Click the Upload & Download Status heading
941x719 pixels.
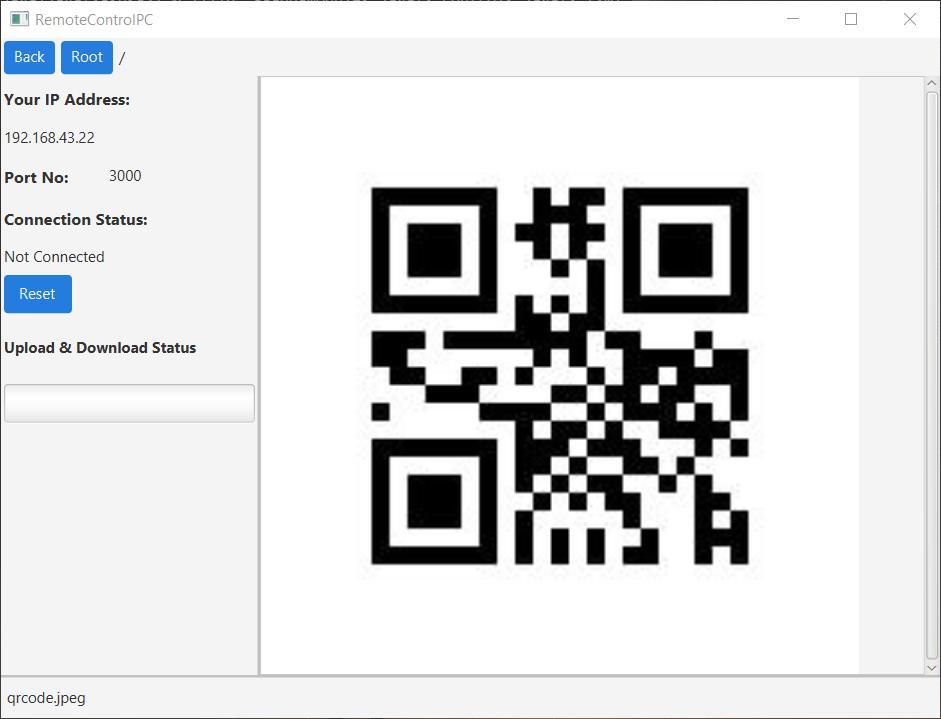coord(100,348)
